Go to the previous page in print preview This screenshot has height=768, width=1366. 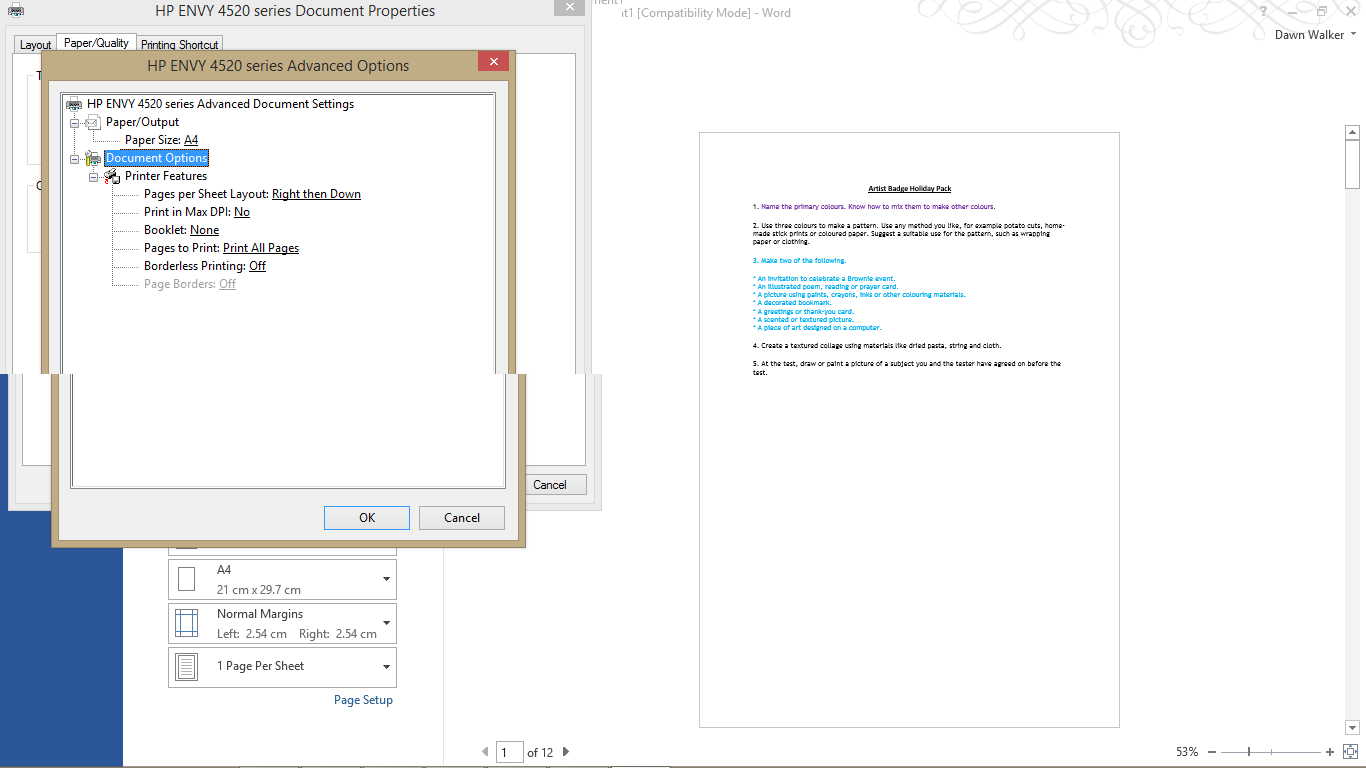[x=486, y=751]
